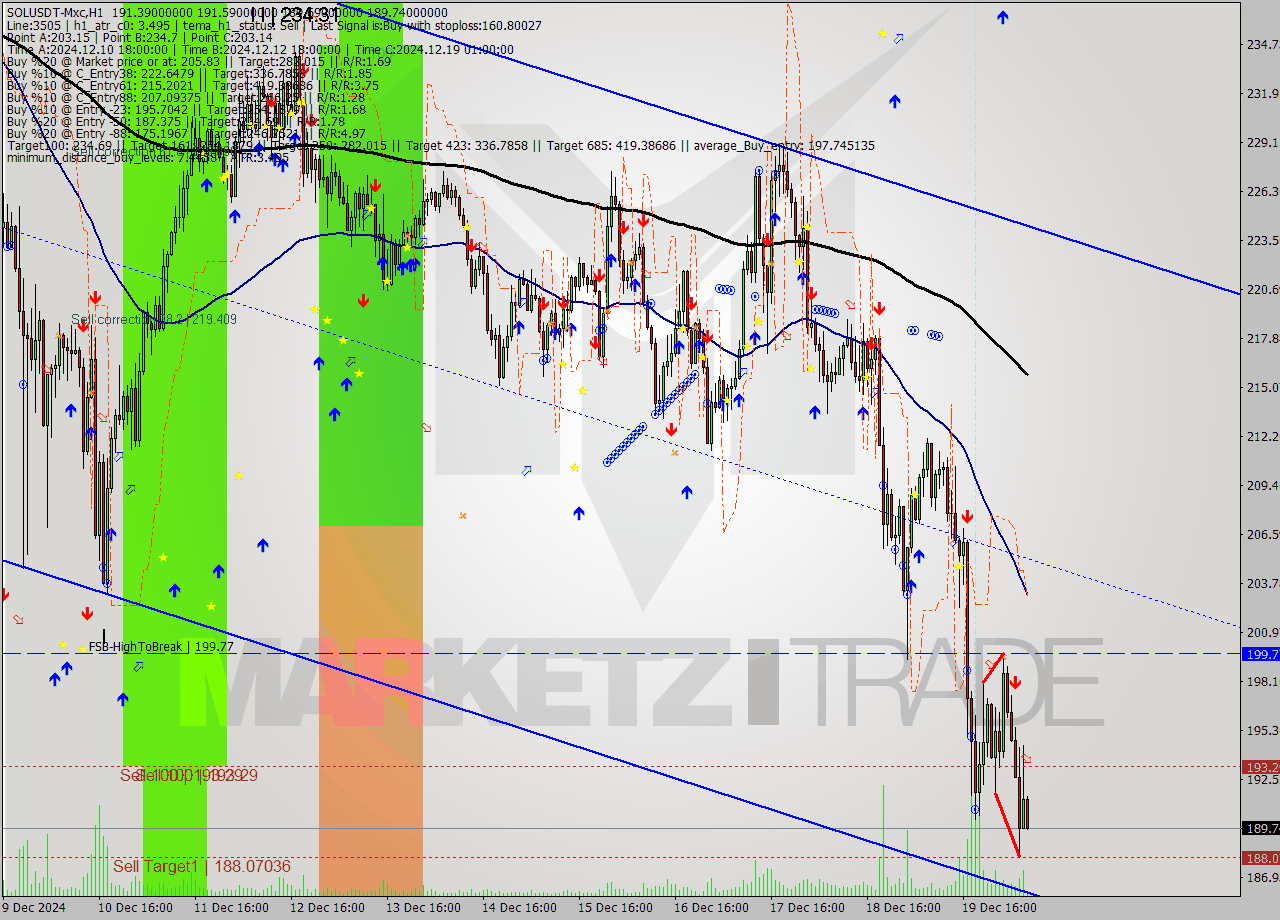Click the minimum_distance_buy_levels info line
This screenshot has width=1280, height=920.
[x=147, y=157]
